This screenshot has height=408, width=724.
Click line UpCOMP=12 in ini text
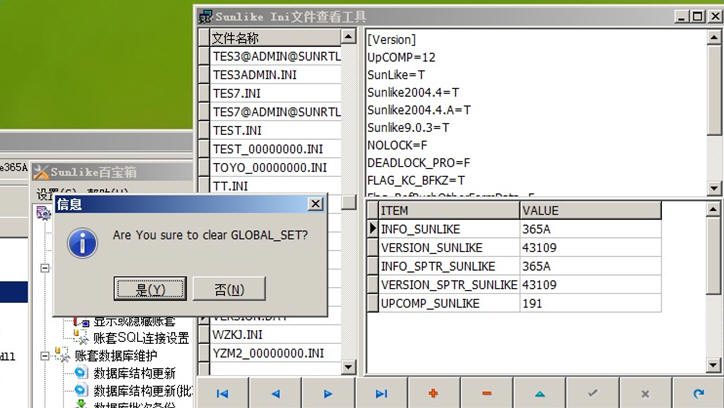coord(401,57)
